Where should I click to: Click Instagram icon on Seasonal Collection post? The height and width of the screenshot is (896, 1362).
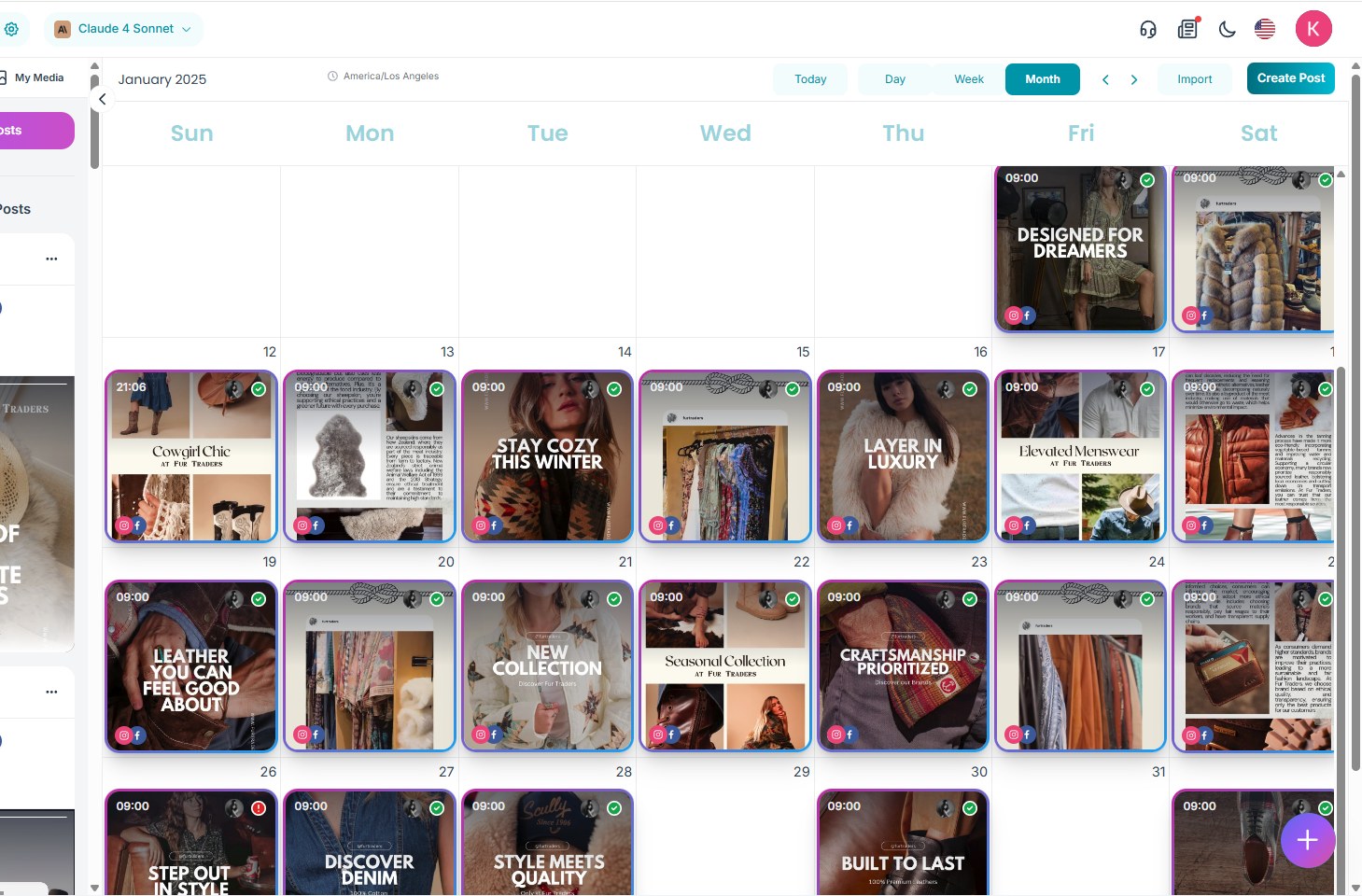(657, 735)
